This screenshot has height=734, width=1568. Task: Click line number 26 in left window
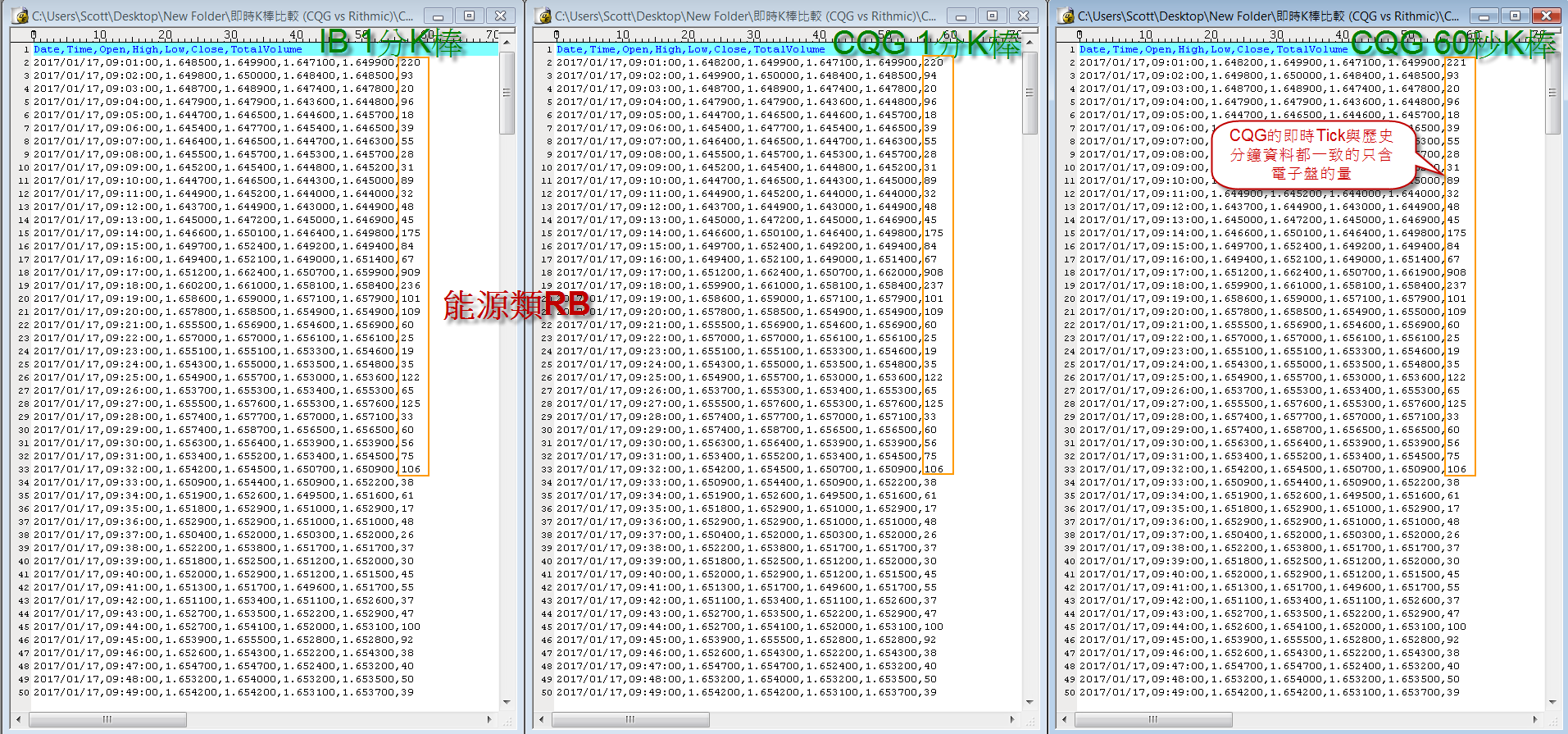tap(24, 377)
